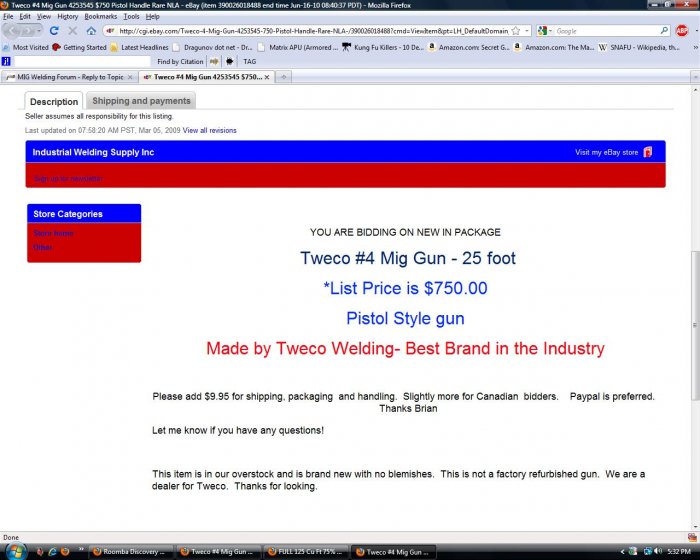Click the search magnifier icon in Google box
700x560 pixels.
(x=664, y=30)
